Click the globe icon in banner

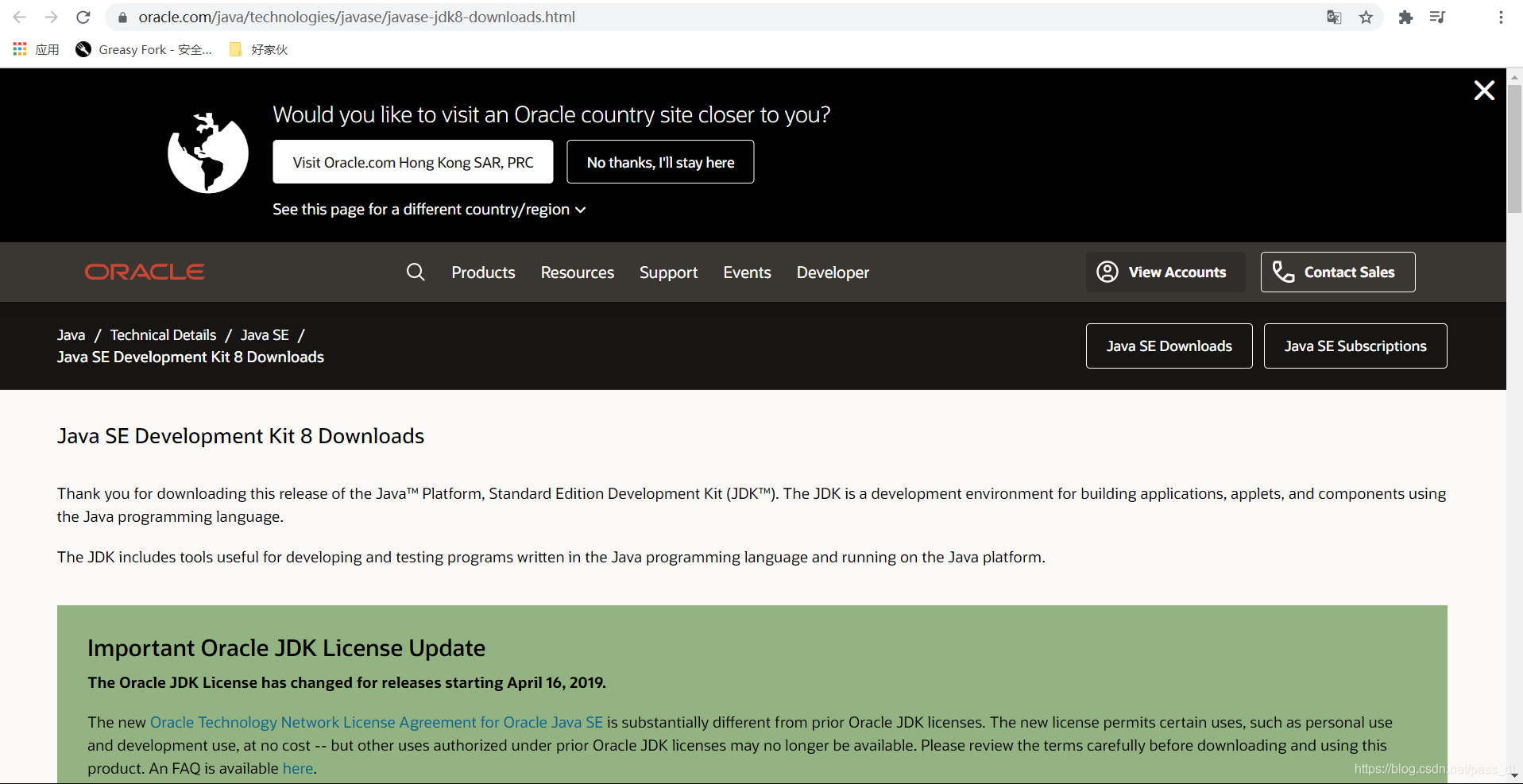(x=208, y=153)
